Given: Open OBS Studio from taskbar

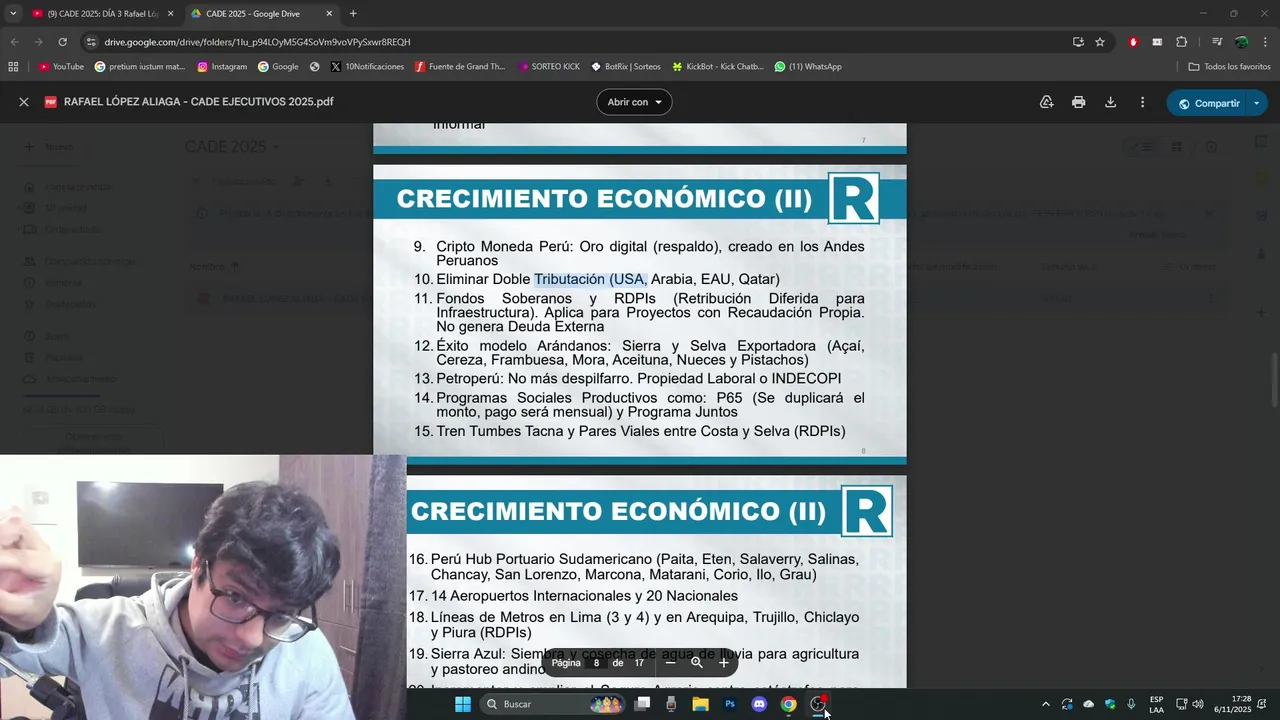Looking at the screenshot, I should (818, 704).
